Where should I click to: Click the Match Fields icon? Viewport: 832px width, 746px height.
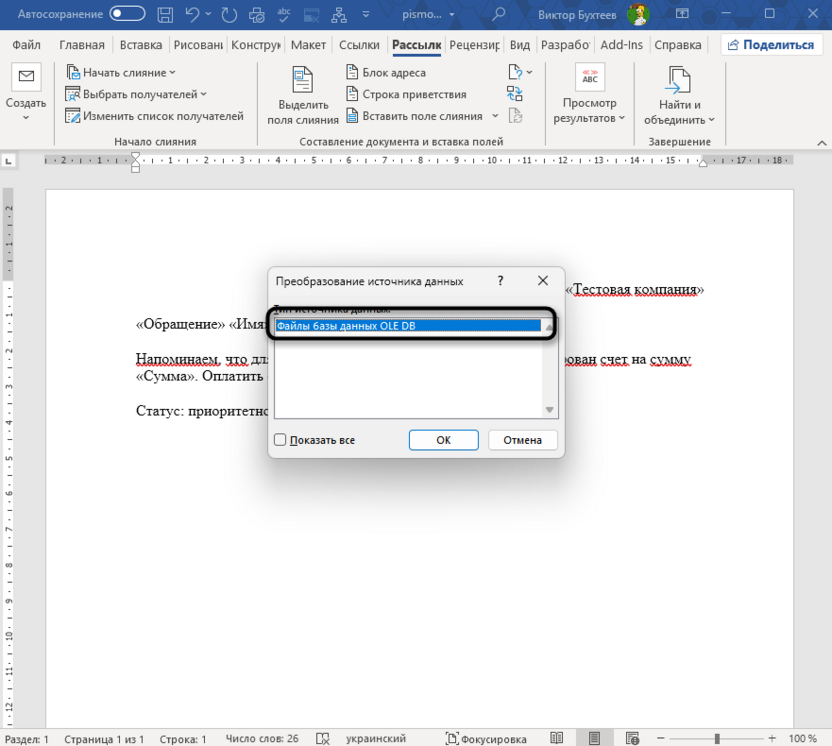pos(515,94)
